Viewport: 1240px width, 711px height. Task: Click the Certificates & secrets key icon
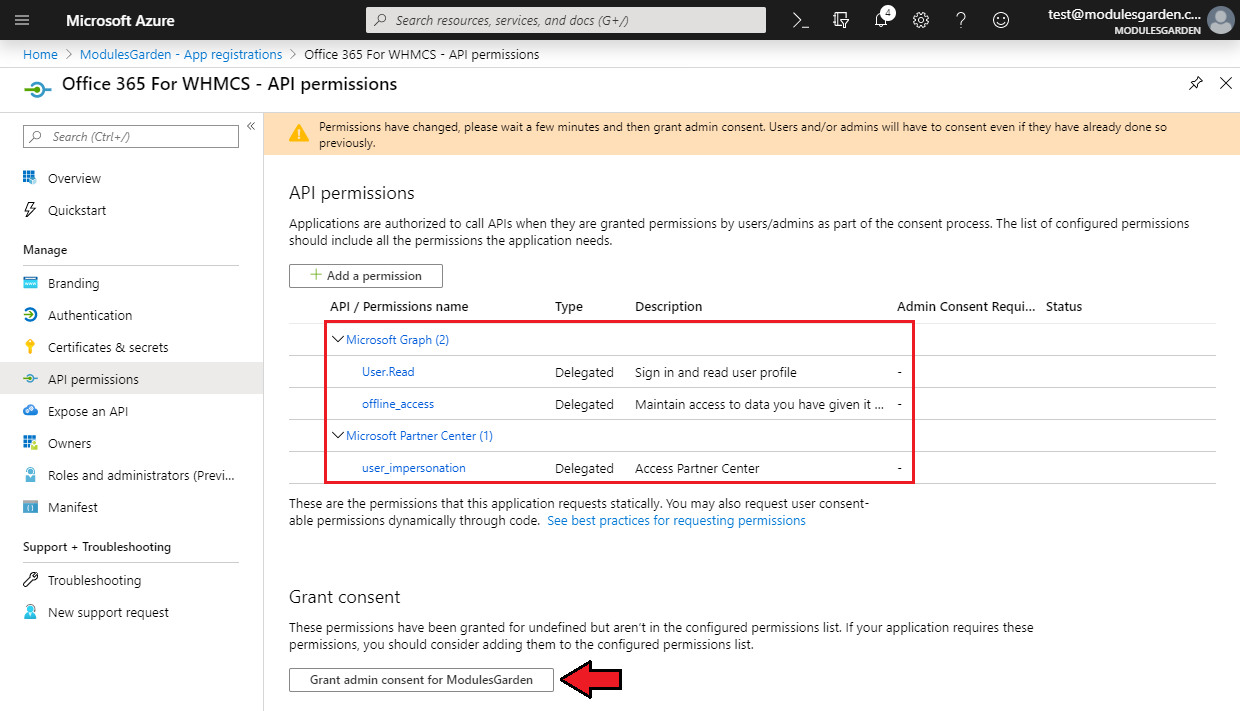(x=30, y=347)
